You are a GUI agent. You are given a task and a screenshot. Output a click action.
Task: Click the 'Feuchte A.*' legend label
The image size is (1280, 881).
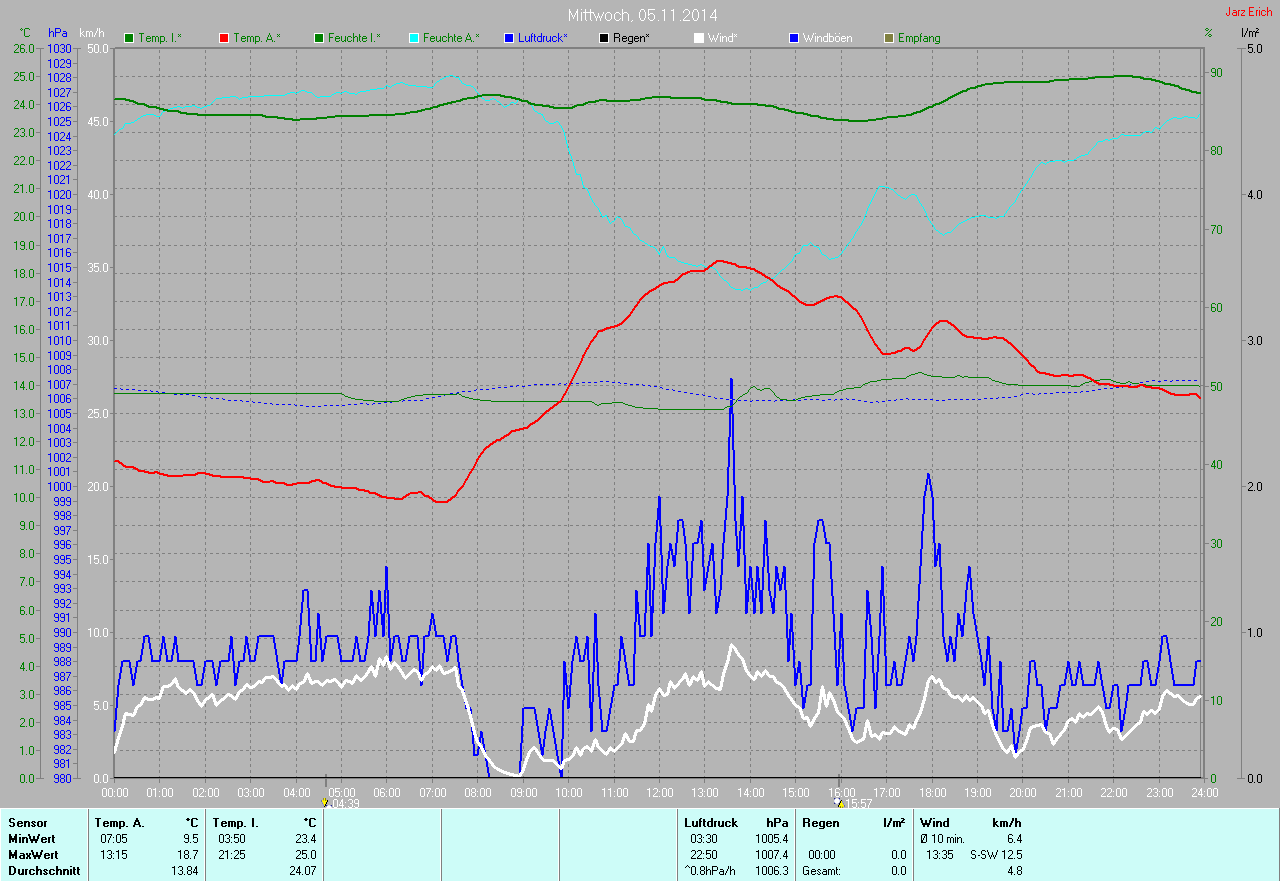[451, 38]
